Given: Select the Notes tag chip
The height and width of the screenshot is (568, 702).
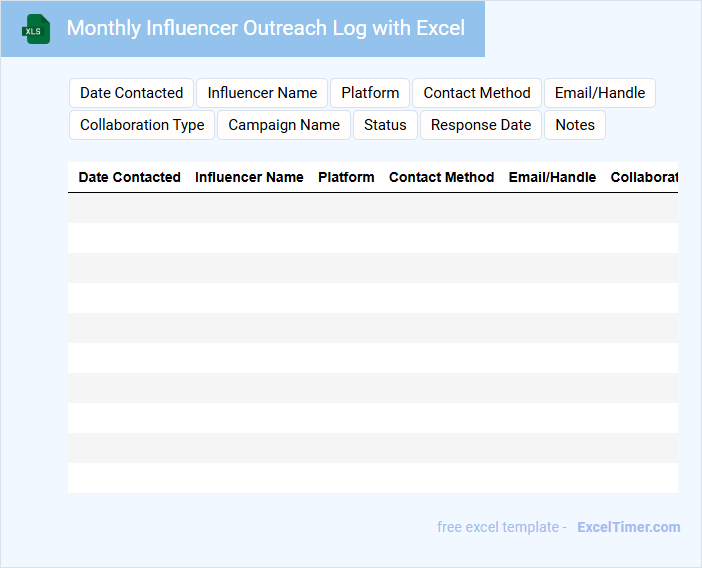Looking at the screenshot, I should (575, 125).
